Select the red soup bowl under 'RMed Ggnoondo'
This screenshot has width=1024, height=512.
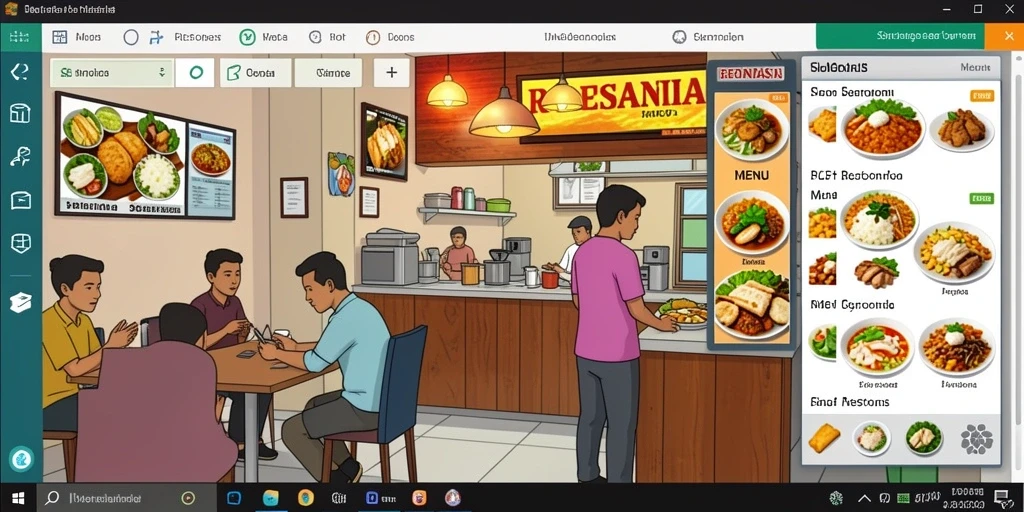point(878,347)
